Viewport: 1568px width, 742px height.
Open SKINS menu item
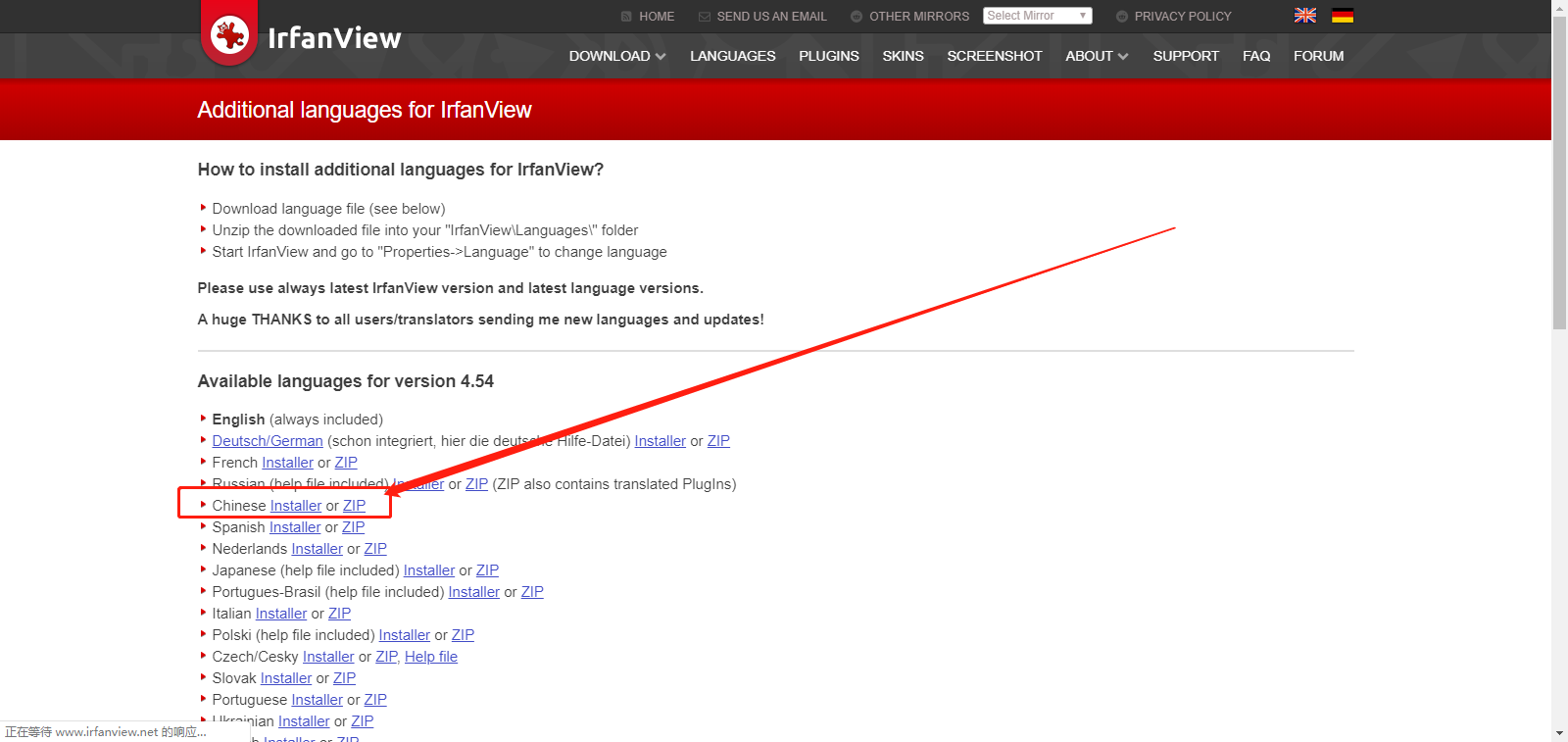coord(903,56)
